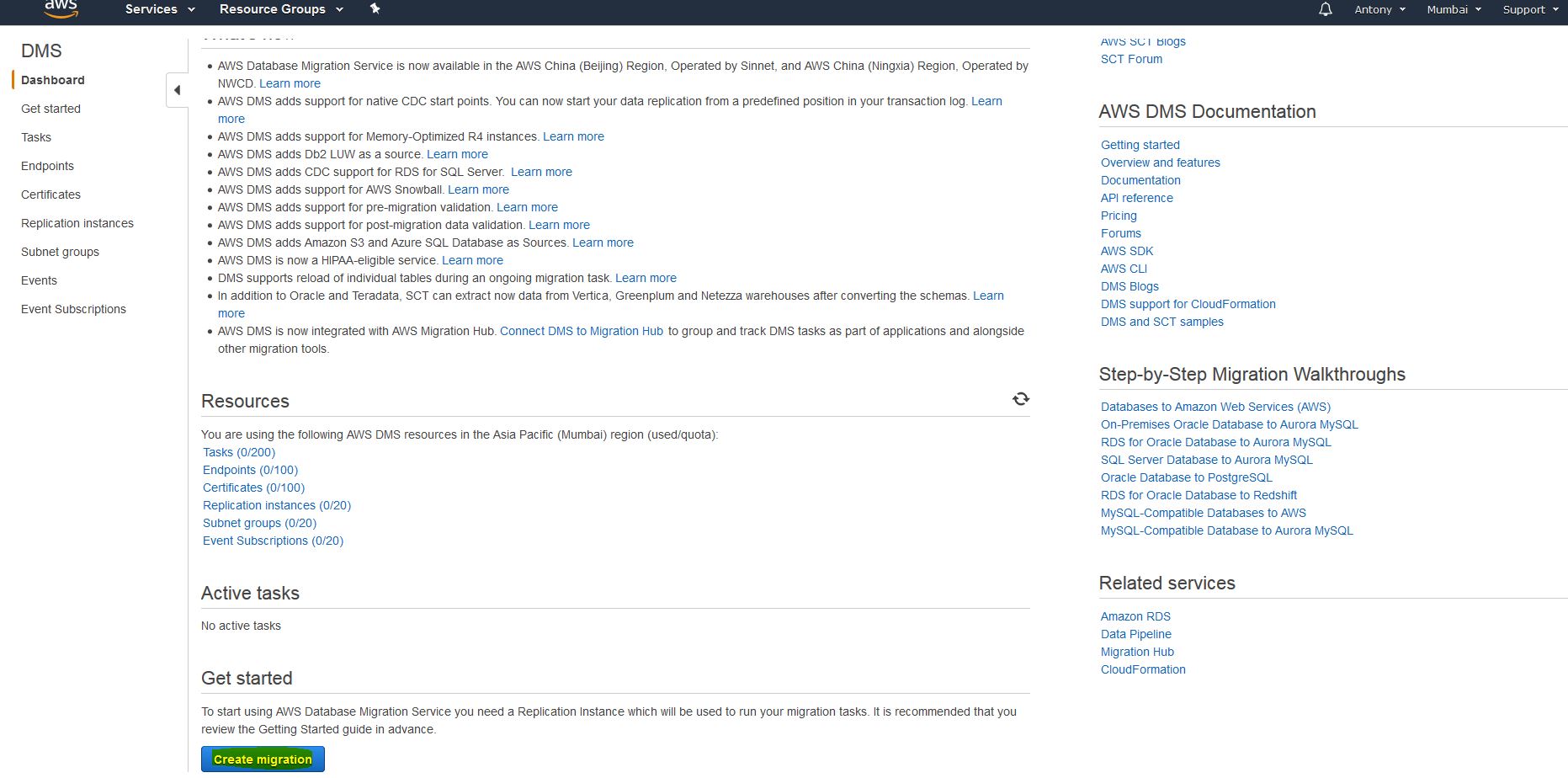This screenshot has height=778, width=1568.
Task: Expand the Resource Groups dropdown
Action: click(281, 9)
